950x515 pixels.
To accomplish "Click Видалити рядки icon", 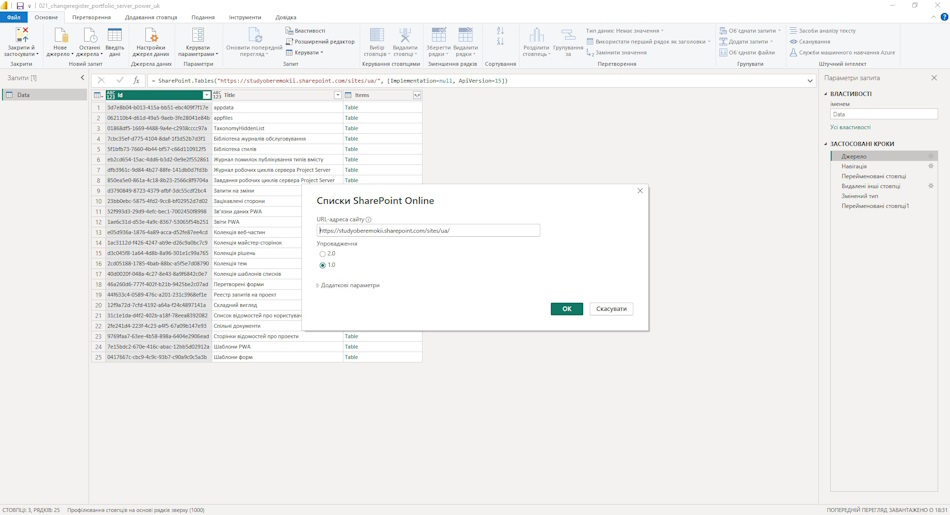I will 465,35.
